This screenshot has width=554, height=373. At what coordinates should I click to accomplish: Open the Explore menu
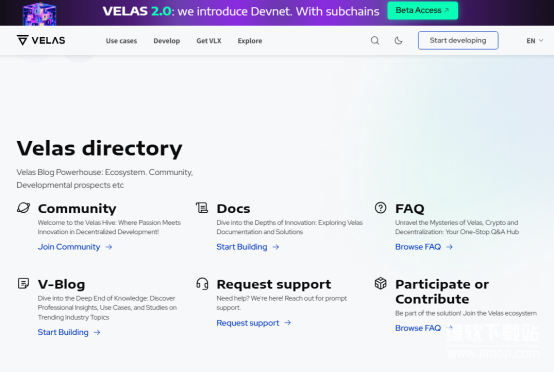coord(250,41)
